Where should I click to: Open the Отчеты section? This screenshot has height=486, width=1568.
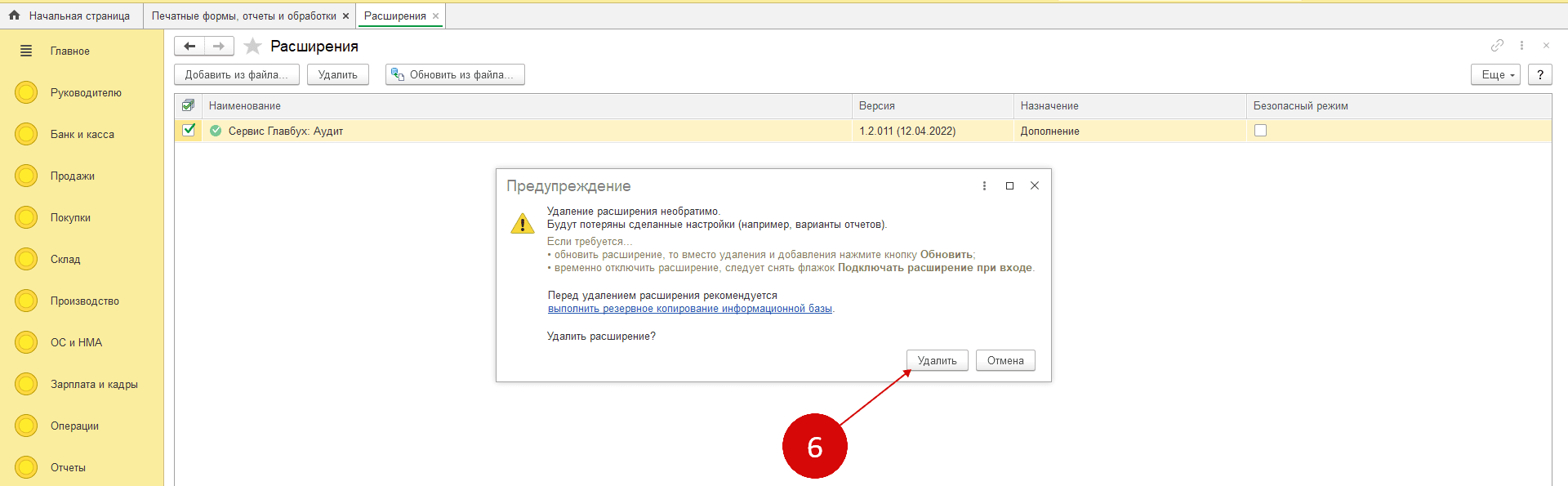(x=68, y=467)
